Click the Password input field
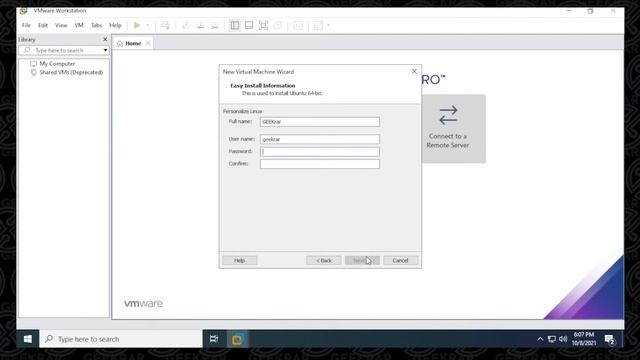This screenshot has width=640, height=360. (x=320, y=151)
